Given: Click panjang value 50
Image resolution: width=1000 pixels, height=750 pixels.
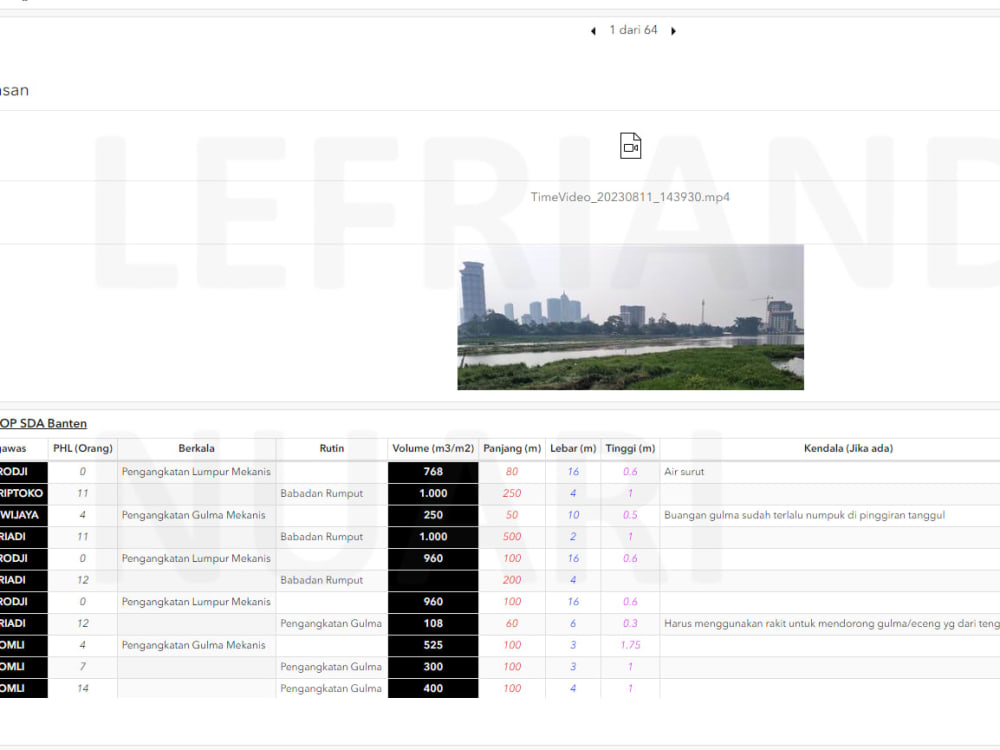Looking at the screenshot, I should [x=512, y=515].
